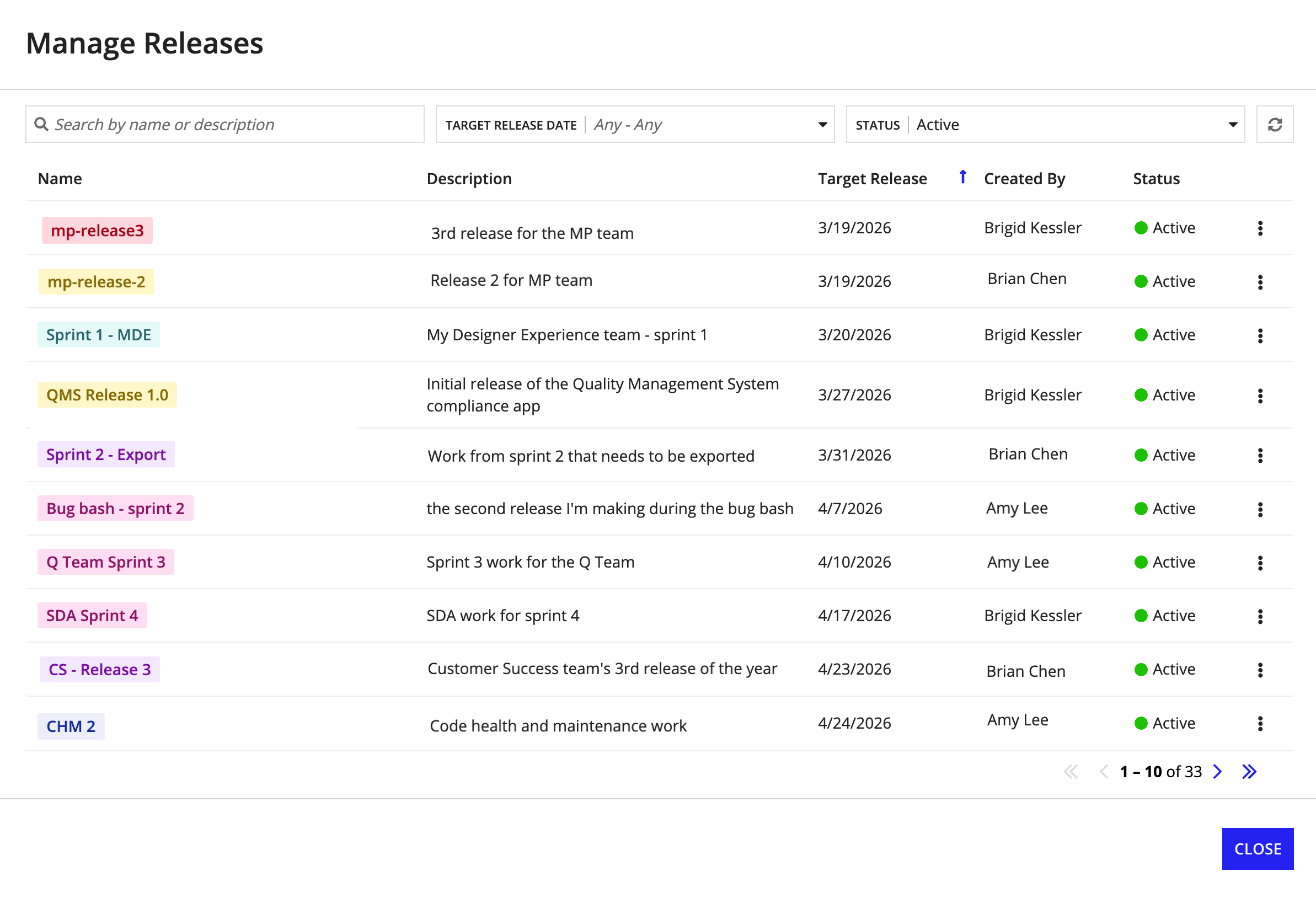The width and height of the screenshot is (1316, 898).
Task: Click the refresh icon next to Status filter
Action: (x=1274, y=124)
